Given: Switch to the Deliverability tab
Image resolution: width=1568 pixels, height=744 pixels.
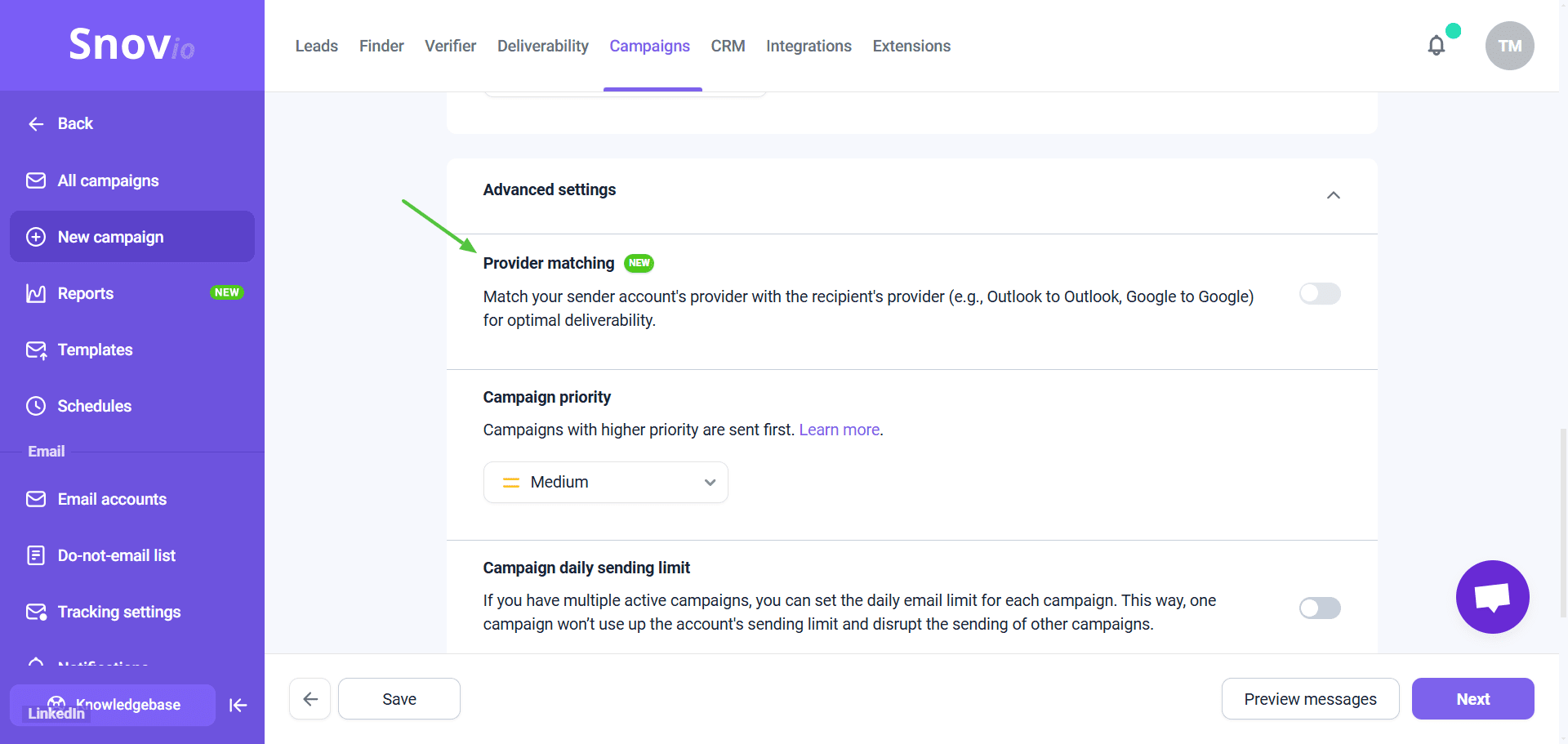Looking at the screenshot, I should (542, 46).
